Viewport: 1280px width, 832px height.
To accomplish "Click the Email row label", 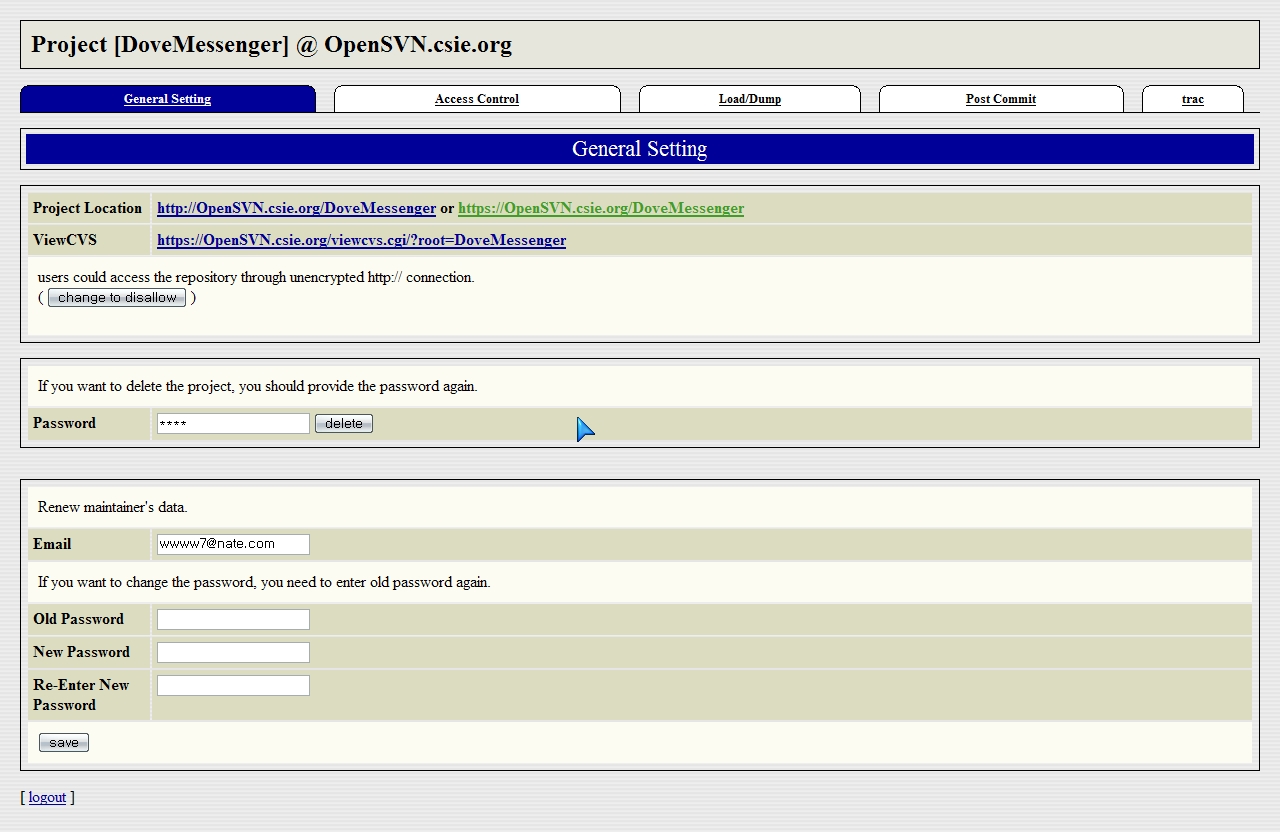I will [52, 544].
